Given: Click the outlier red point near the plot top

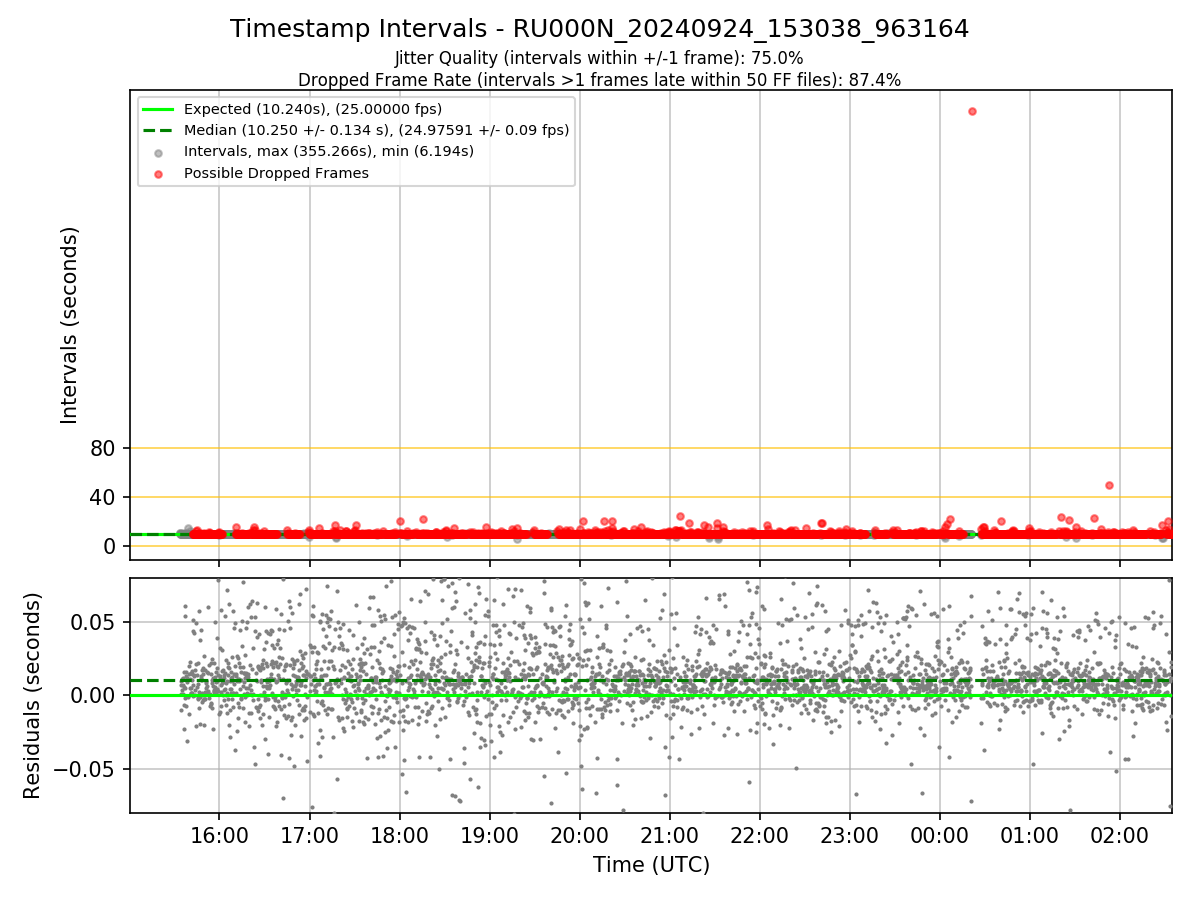Looking at the screenshot, I should 972,111.
